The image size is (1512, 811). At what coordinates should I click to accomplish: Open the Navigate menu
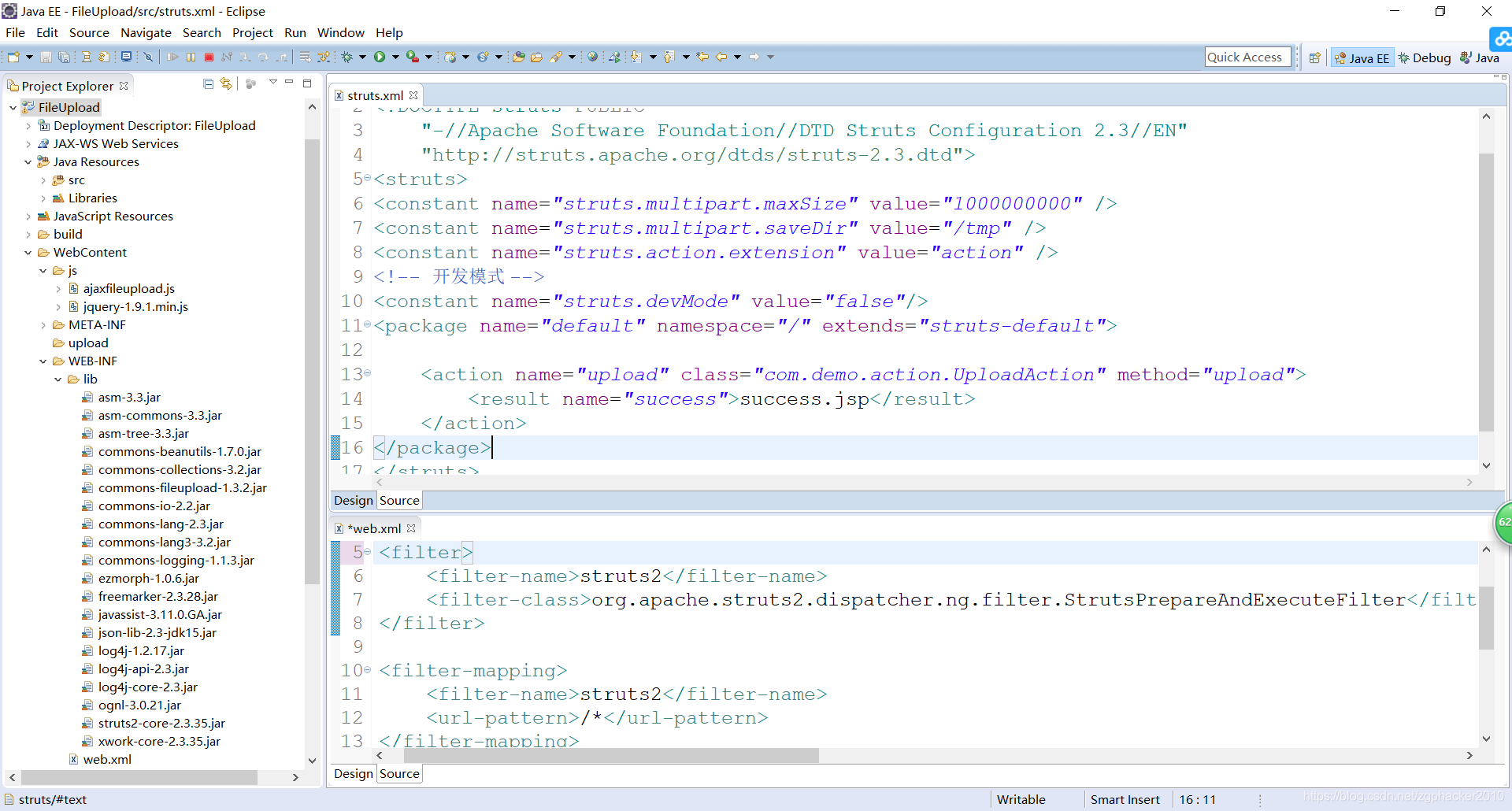point(146,32)
